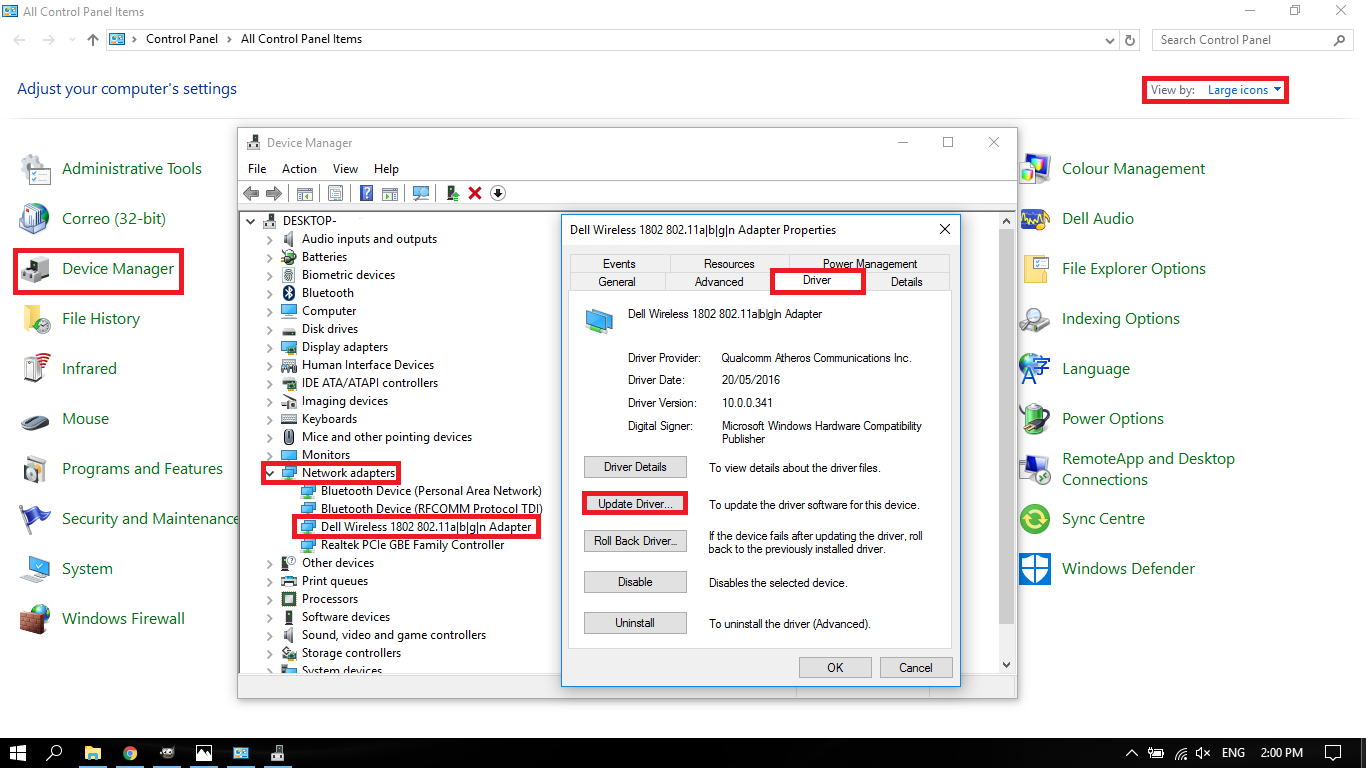This screenshot has height=768, width=1366.
Task: Select Realtek PCIe GBE Family Controller row
Action: (403, 545)
